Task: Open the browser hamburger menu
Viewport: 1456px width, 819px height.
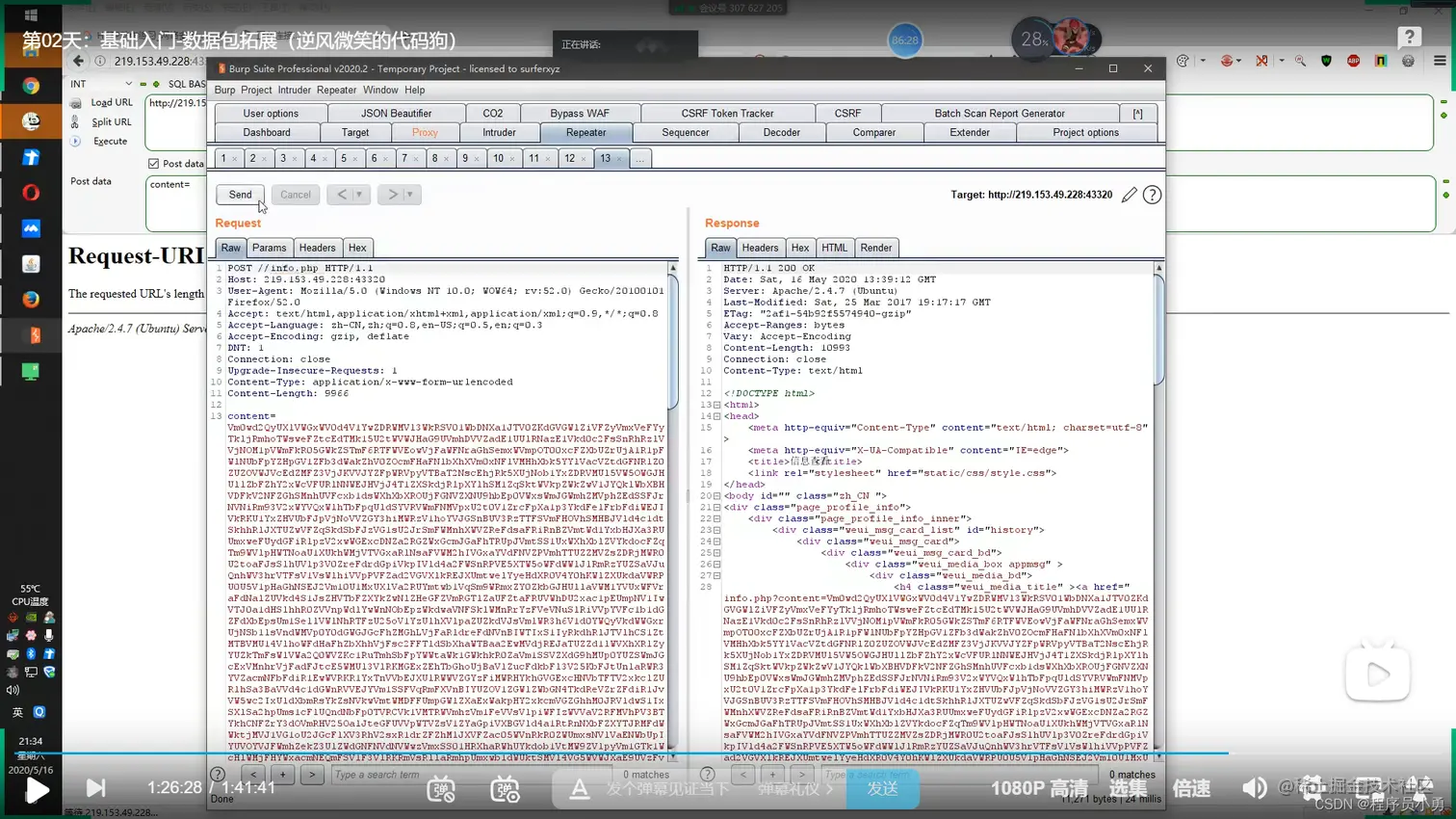Action: 1441,61
